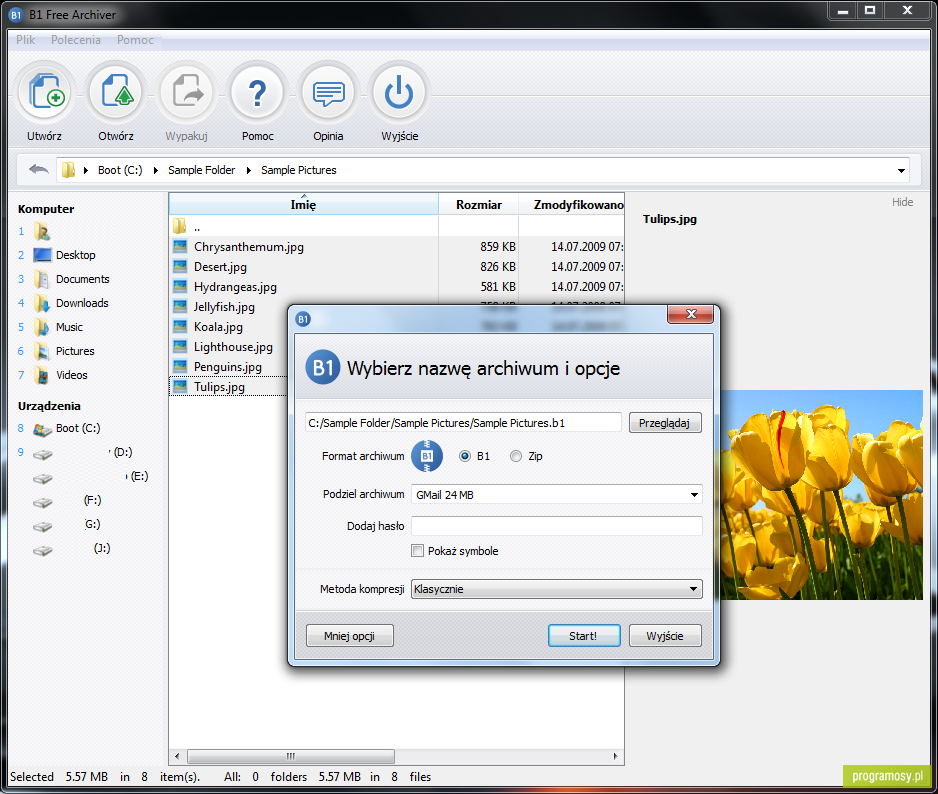Click the Chrysanthemum.jpg file icon

(179, 247)
